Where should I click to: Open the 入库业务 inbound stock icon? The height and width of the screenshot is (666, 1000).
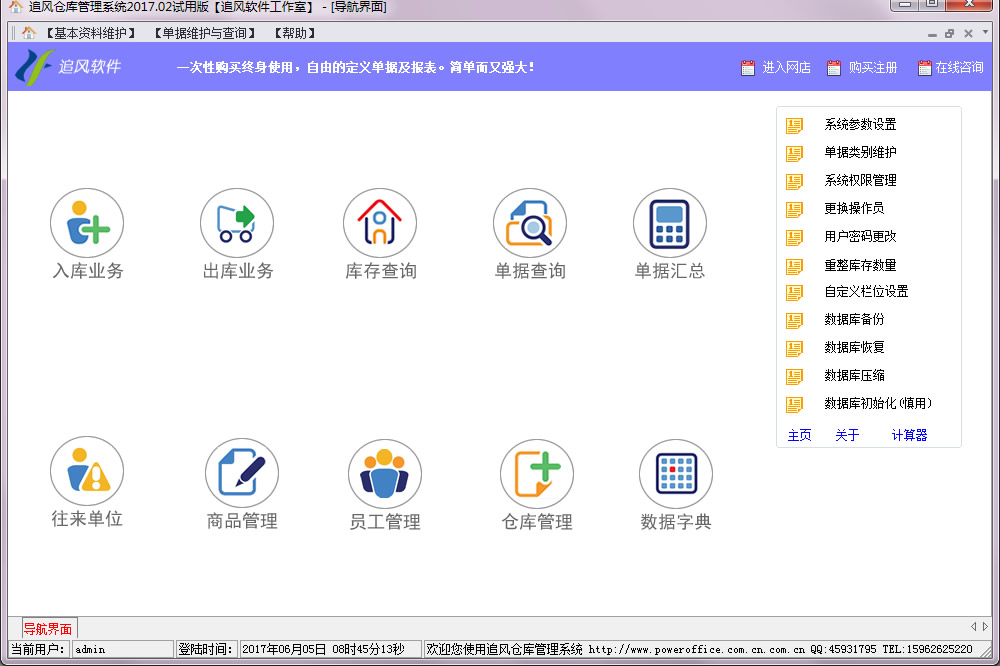pos(87,223)
